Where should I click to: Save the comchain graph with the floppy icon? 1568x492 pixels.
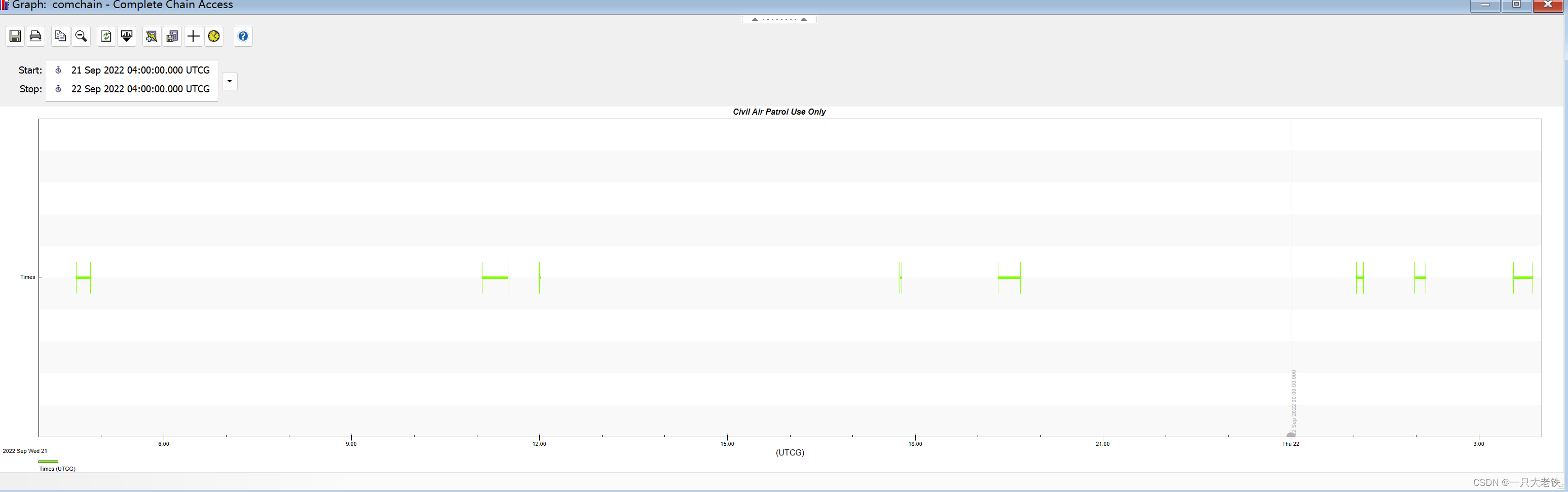(x=15, y=37)
